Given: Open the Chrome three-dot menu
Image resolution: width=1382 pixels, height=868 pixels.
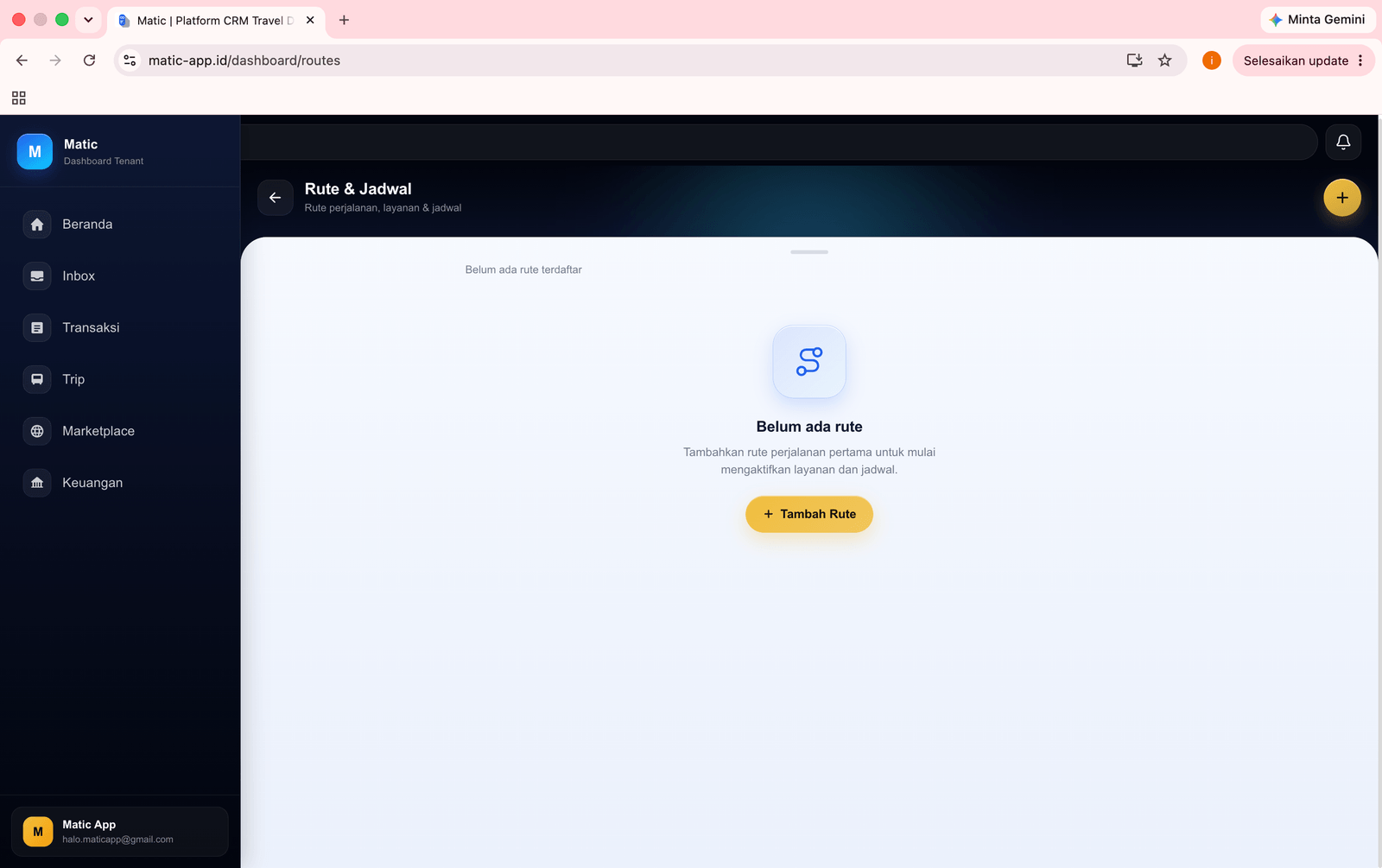Looking at the screenshot, I should [x=1360, y=60].
